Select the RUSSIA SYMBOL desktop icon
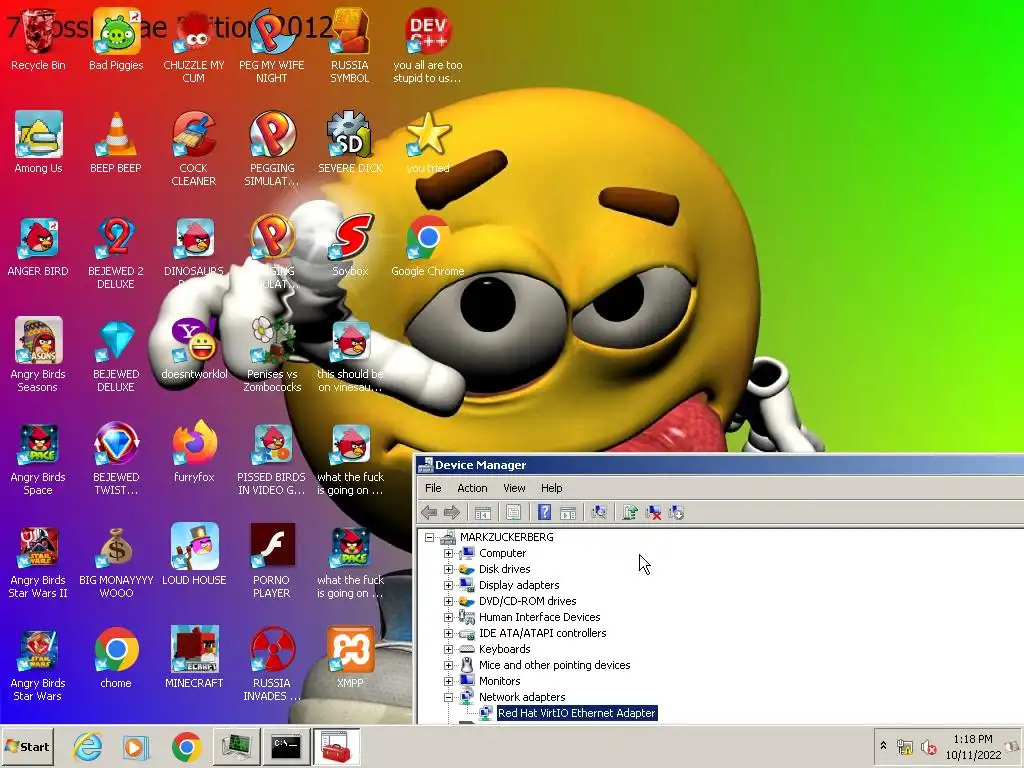The image size is (1024, 768). pos(350,47)
